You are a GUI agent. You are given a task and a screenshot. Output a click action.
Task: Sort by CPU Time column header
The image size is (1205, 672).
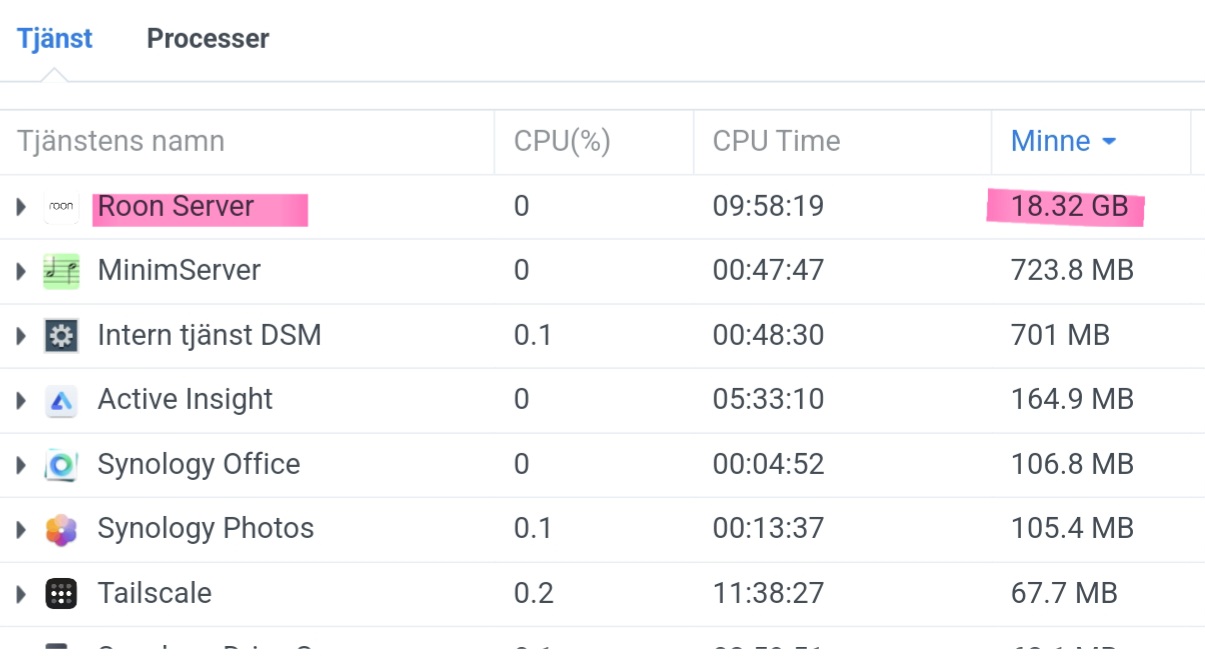click(x=842, y=142)
